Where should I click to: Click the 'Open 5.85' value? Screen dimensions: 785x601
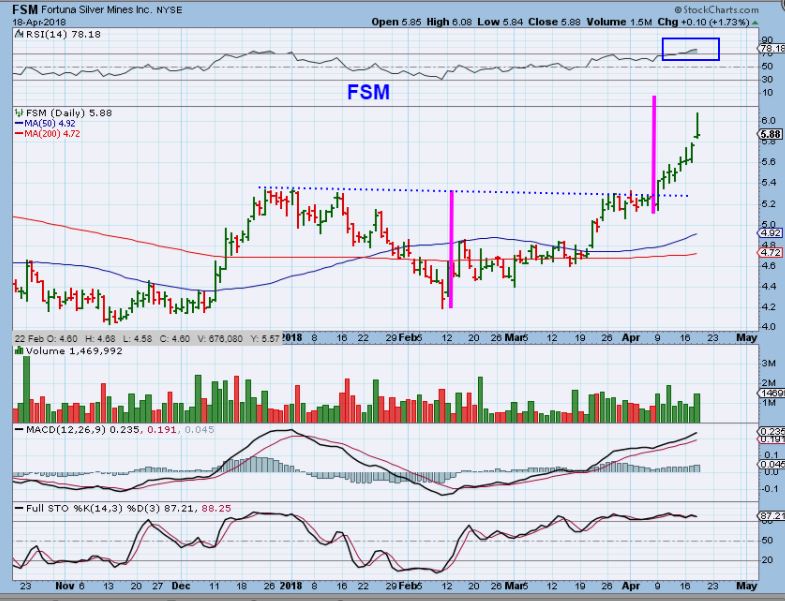pyautogui.click(x=396, y=22)
